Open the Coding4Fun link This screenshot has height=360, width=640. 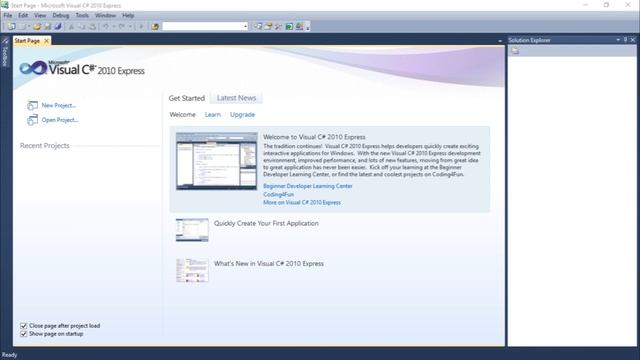click(278, 195)
